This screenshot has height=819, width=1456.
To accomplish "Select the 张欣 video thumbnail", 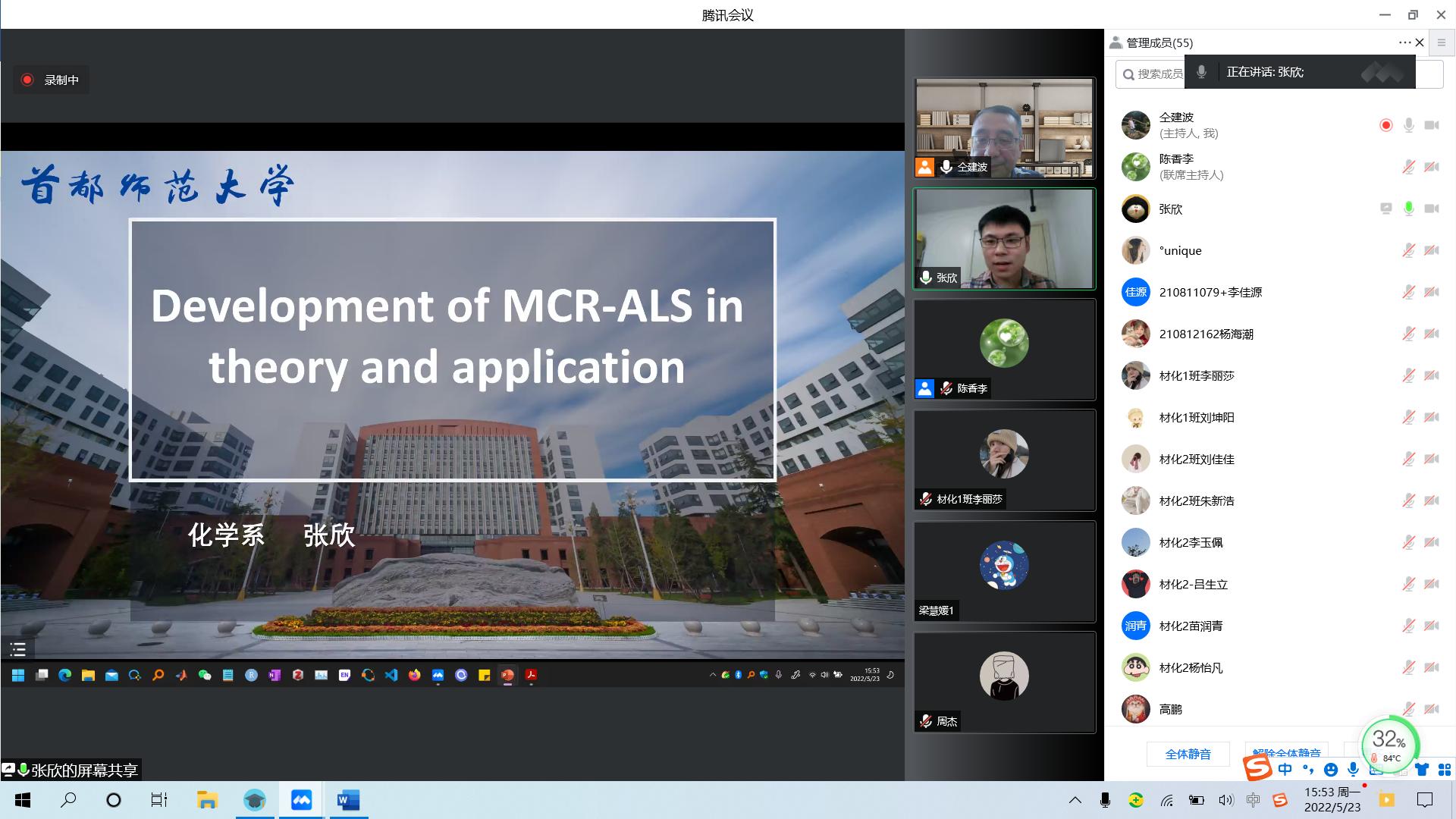I will point(1004,238).
